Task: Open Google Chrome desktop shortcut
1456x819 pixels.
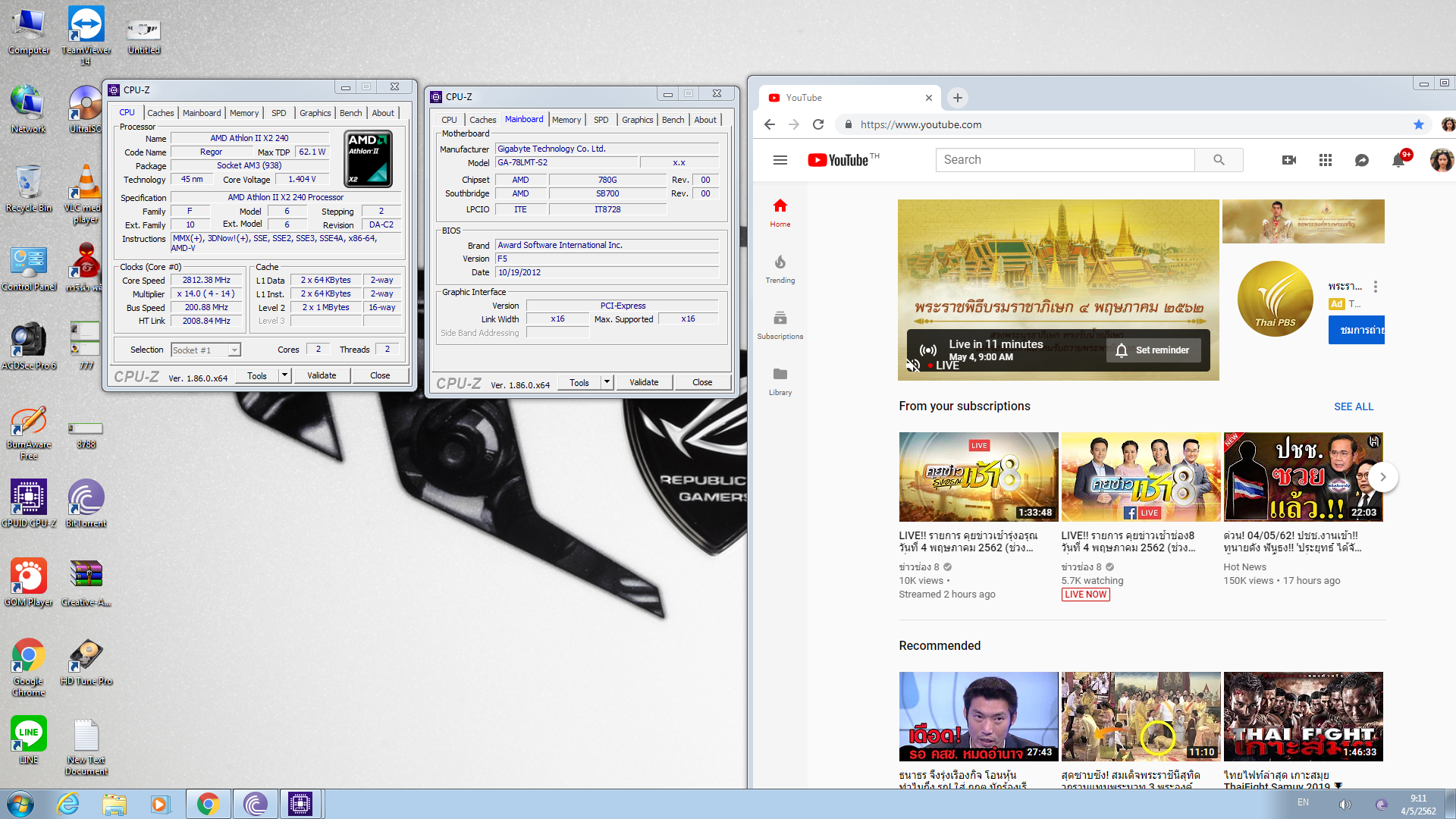Action: [29, 667]
